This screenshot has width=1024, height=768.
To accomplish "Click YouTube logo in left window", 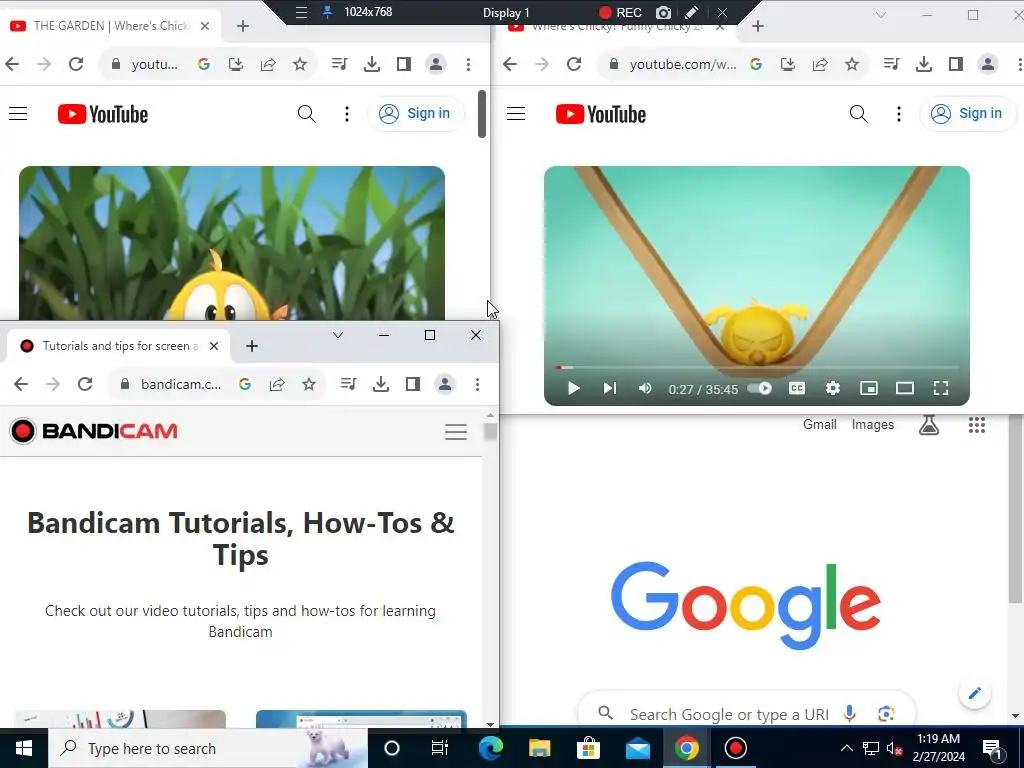I will click(x=103, y=114).
